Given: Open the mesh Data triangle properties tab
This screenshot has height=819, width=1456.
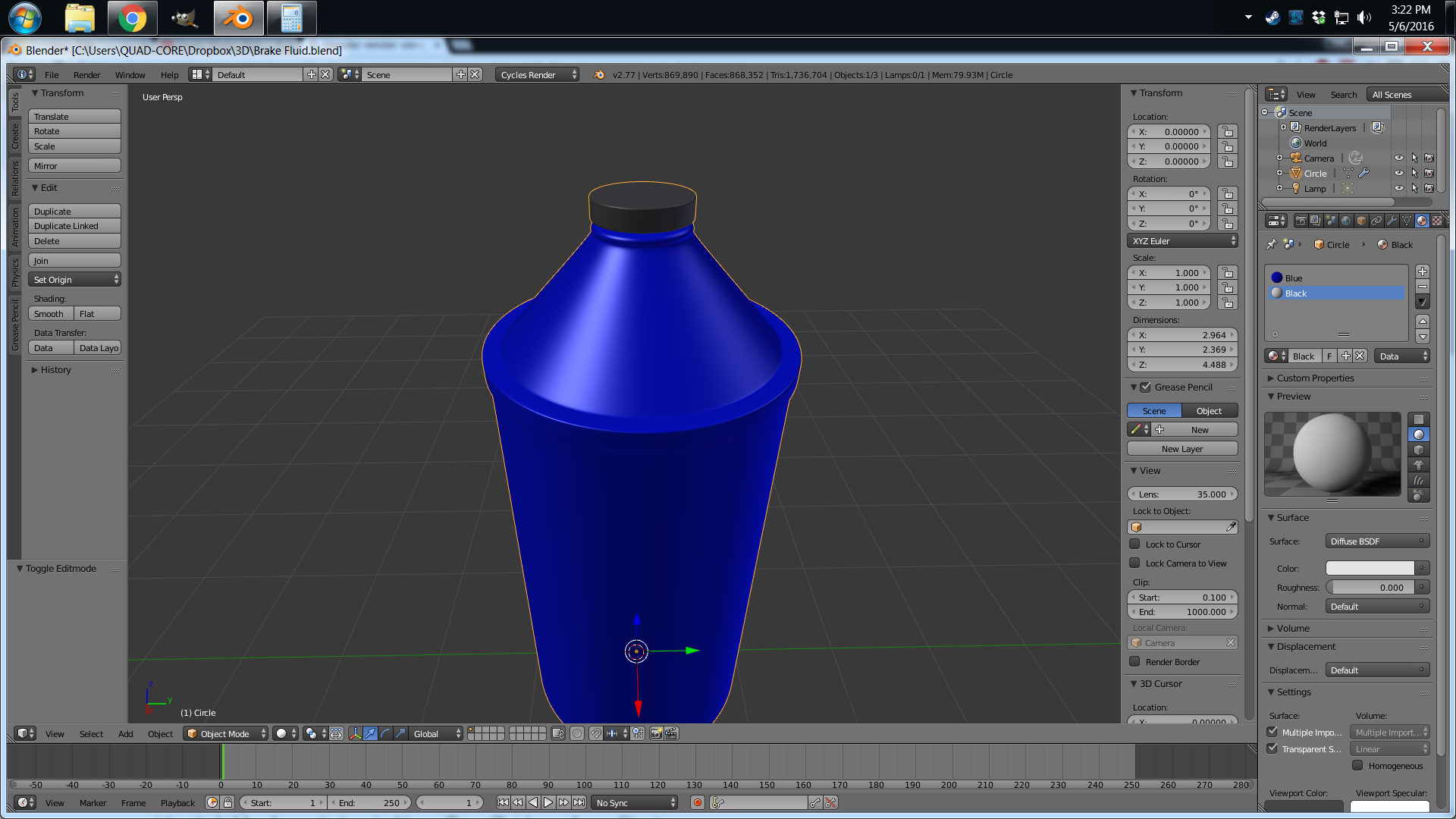Looking at the screenshot, I should pyautogui.click(x=1407, y=221).
